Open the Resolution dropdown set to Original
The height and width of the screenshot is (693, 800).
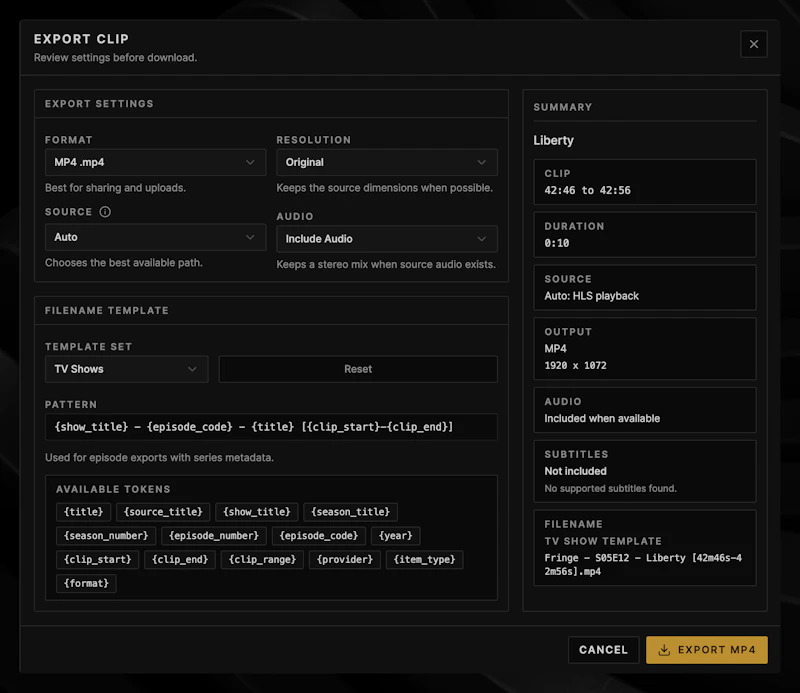(387, 162)
